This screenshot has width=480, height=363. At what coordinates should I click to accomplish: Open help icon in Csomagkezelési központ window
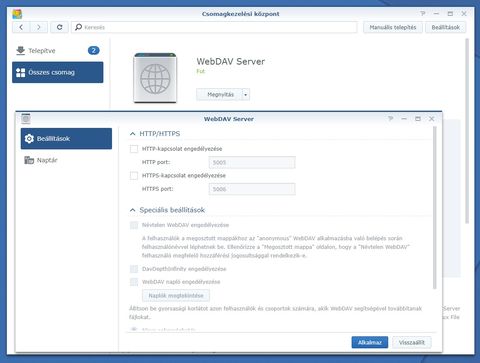click(x=423, y=14)
